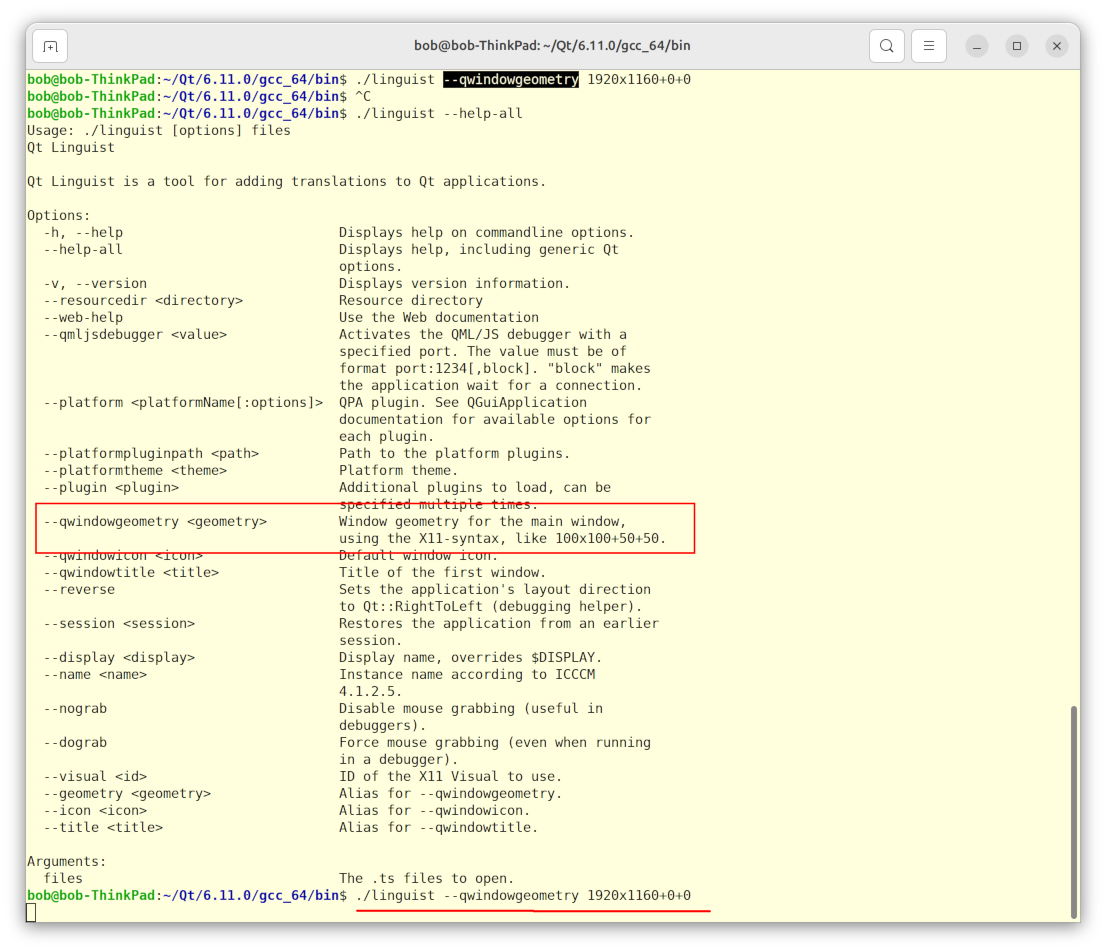Click the '--dograb' option

75,742
